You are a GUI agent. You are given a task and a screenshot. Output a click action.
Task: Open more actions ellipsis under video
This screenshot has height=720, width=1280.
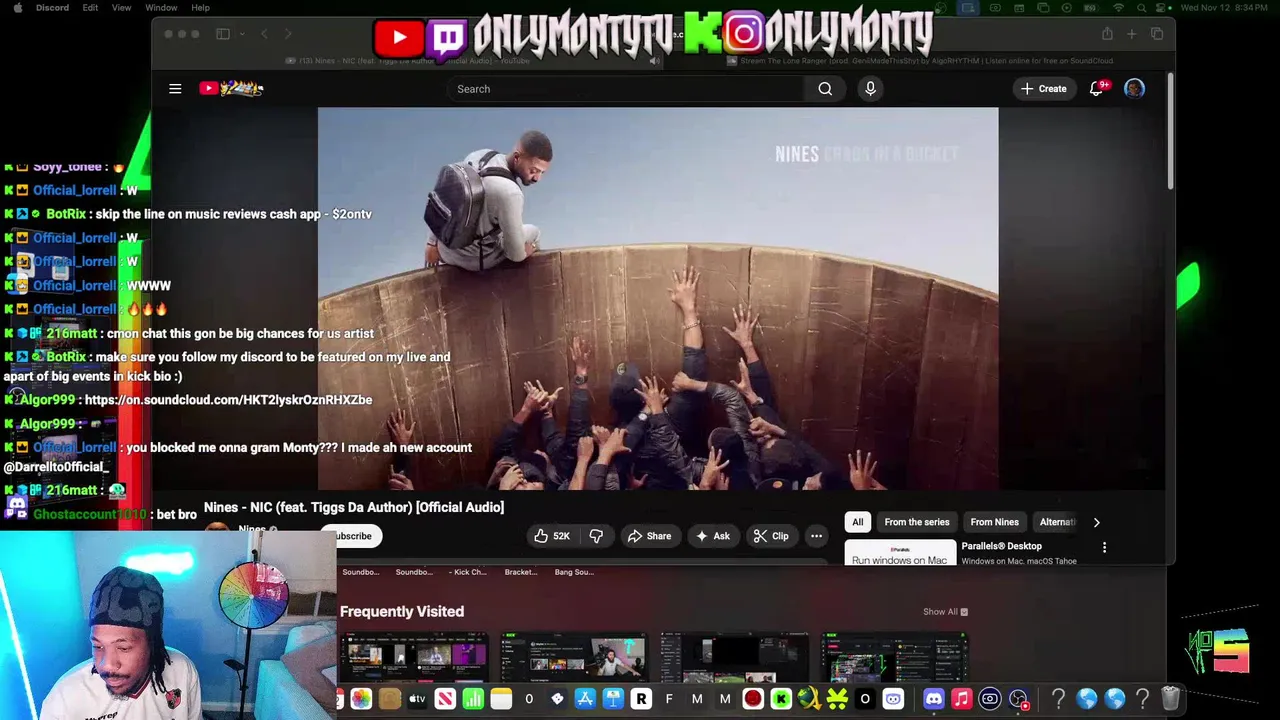click(816, 536)
